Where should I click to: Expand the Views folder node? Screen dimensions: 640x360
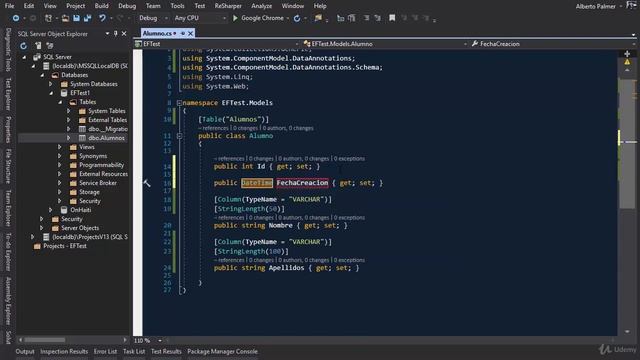click(60, 147)
